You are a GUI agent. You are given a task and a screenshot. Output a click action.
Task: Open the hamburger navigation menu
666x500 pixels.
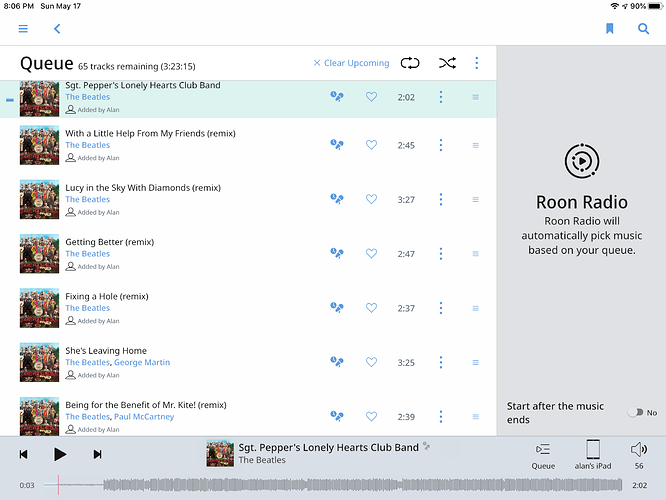(x=23, y=28)
